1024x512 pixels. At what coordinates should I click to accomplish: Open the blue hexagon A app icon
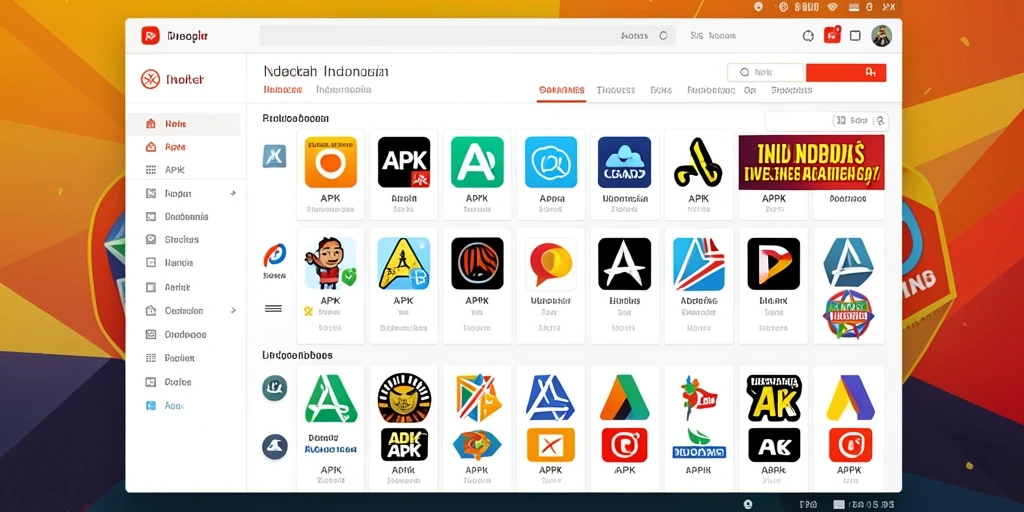pyautogui.click(x=848, y=262)
